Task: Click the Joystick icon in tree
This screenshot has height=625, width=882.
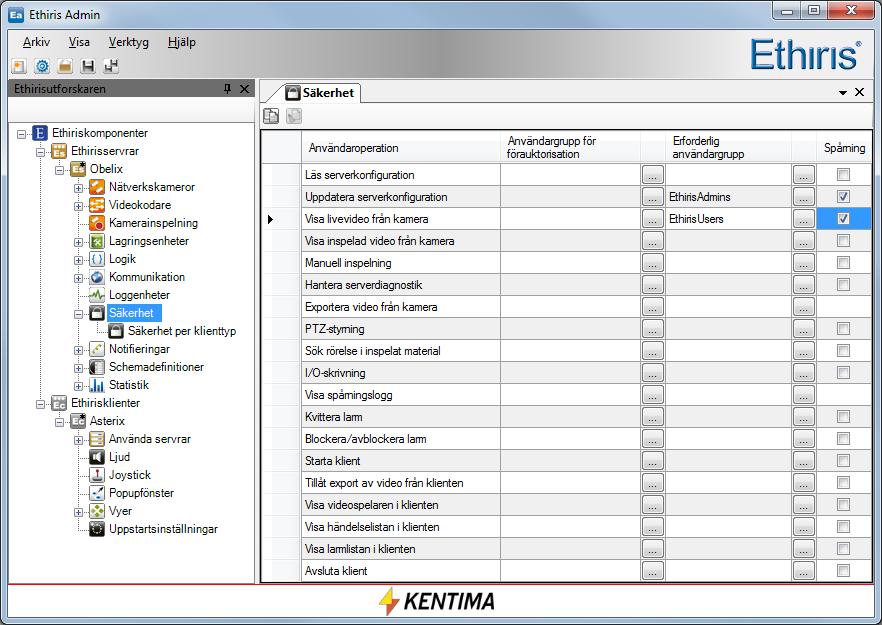Action: [x=97, y=475]
